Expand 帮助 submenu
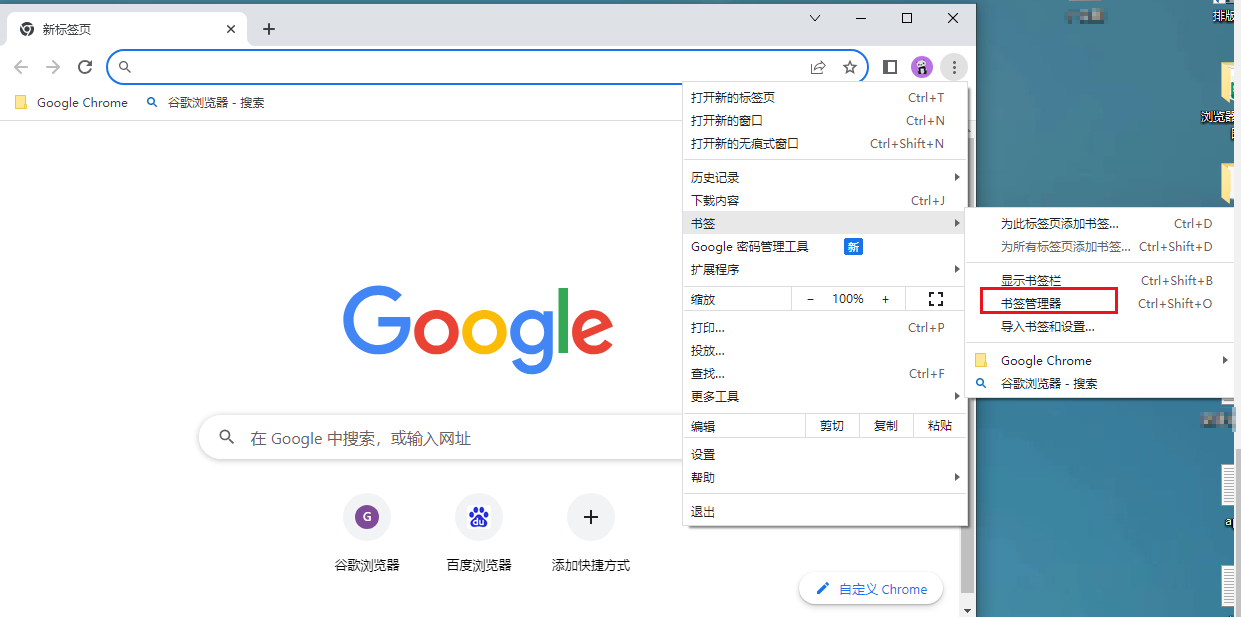The height and width of the screenshot is (617, 1241). click(825, 477)
